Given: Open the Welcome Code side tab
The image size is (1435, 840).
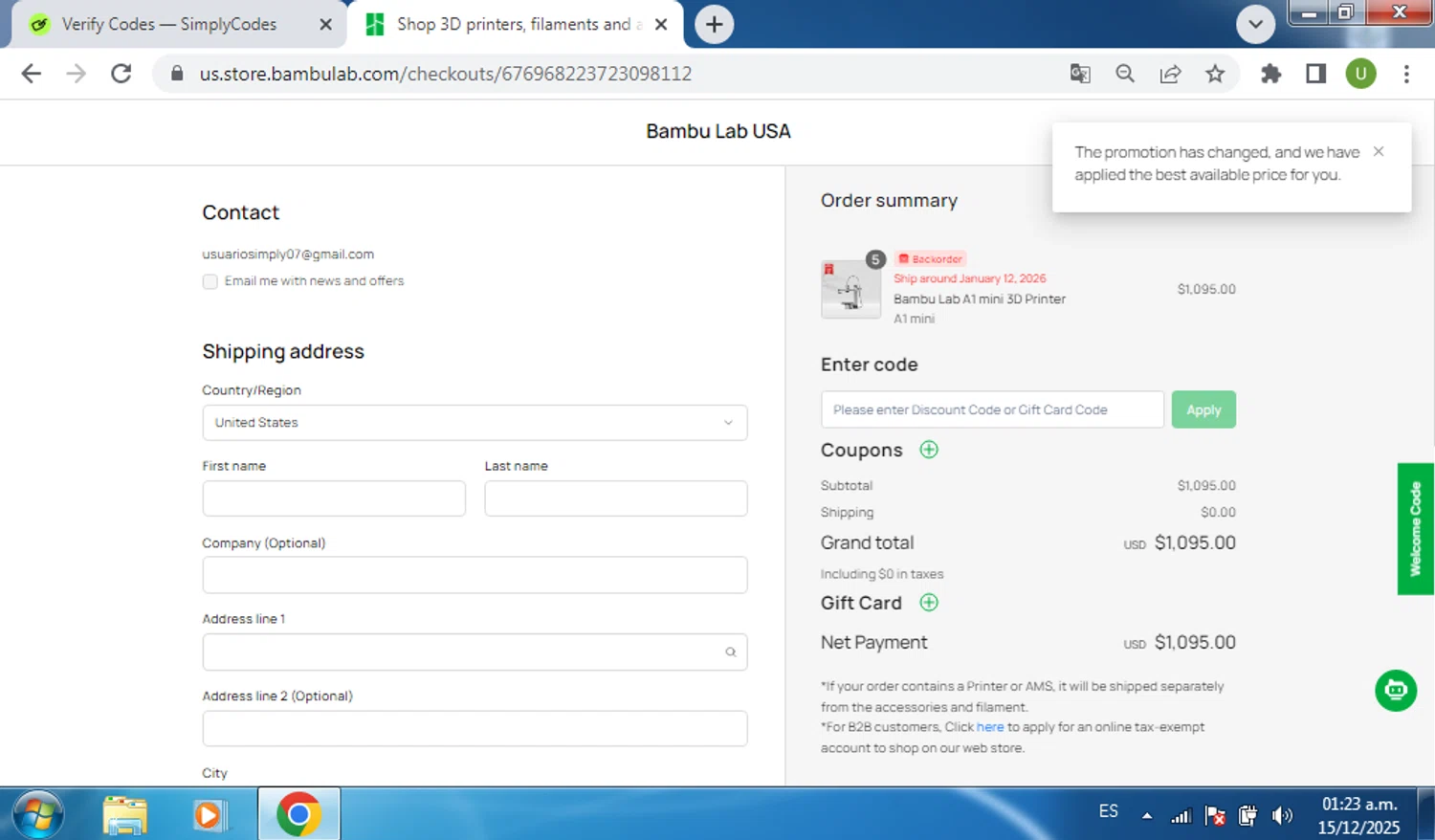Looking at the screenshot, I should tap(1415, 529).
